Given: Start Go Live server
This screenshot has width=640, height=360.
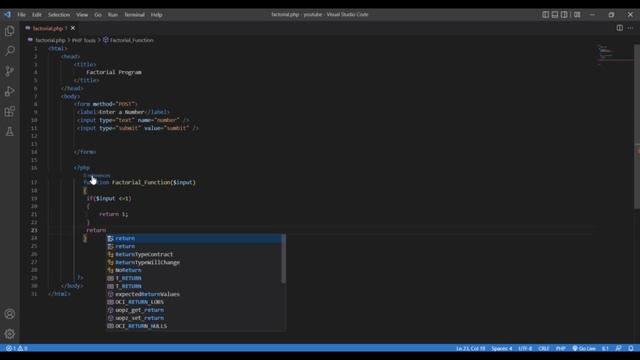Looking at the screenshot, I should point(584,348).
